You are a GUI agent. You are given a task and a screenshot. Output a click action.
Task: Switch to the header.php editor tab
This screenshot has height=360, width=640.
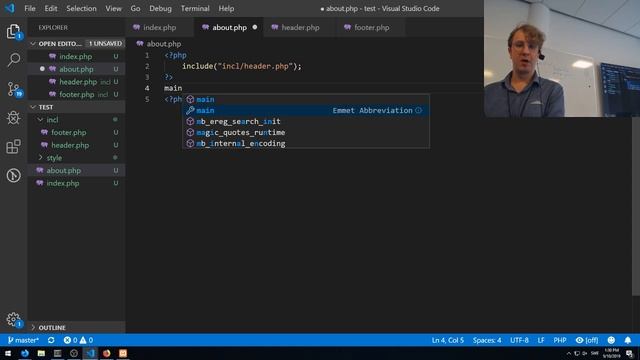coord(300,27)
